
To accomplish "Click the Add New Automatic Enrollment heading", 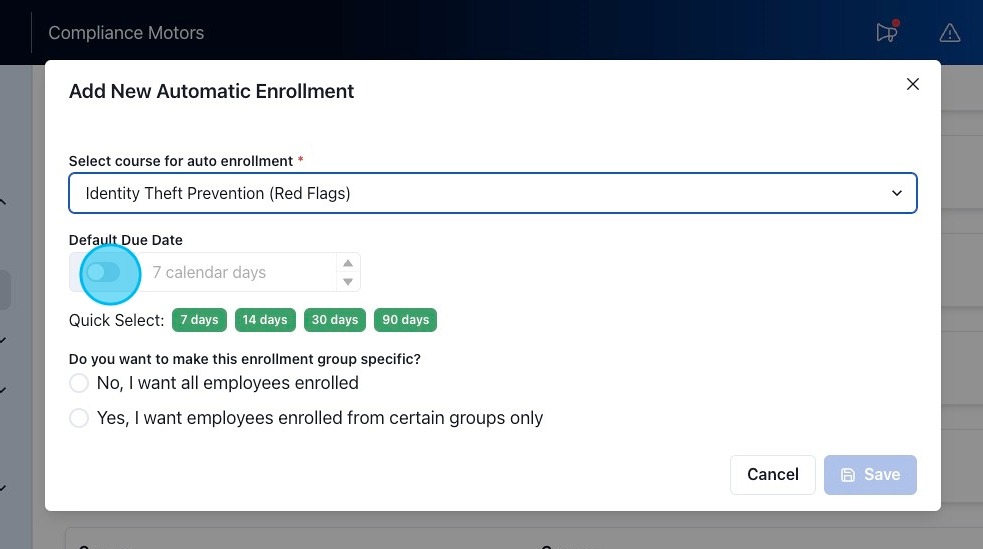I will [211, 91].
